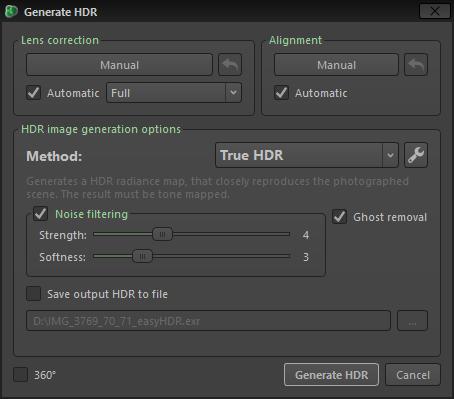
Task: Click the Strength slider handle
Action: (162, 234)
